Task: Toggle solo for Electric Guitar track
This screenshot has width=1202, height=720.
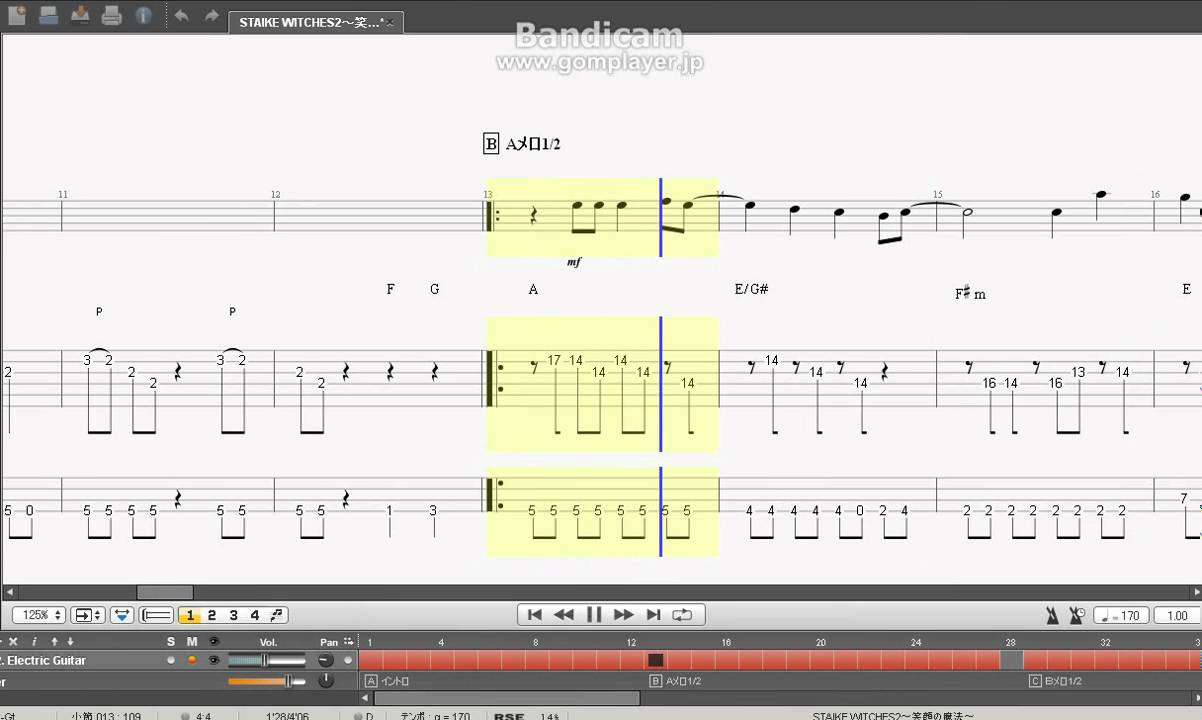Action: [x=171, y=660]
